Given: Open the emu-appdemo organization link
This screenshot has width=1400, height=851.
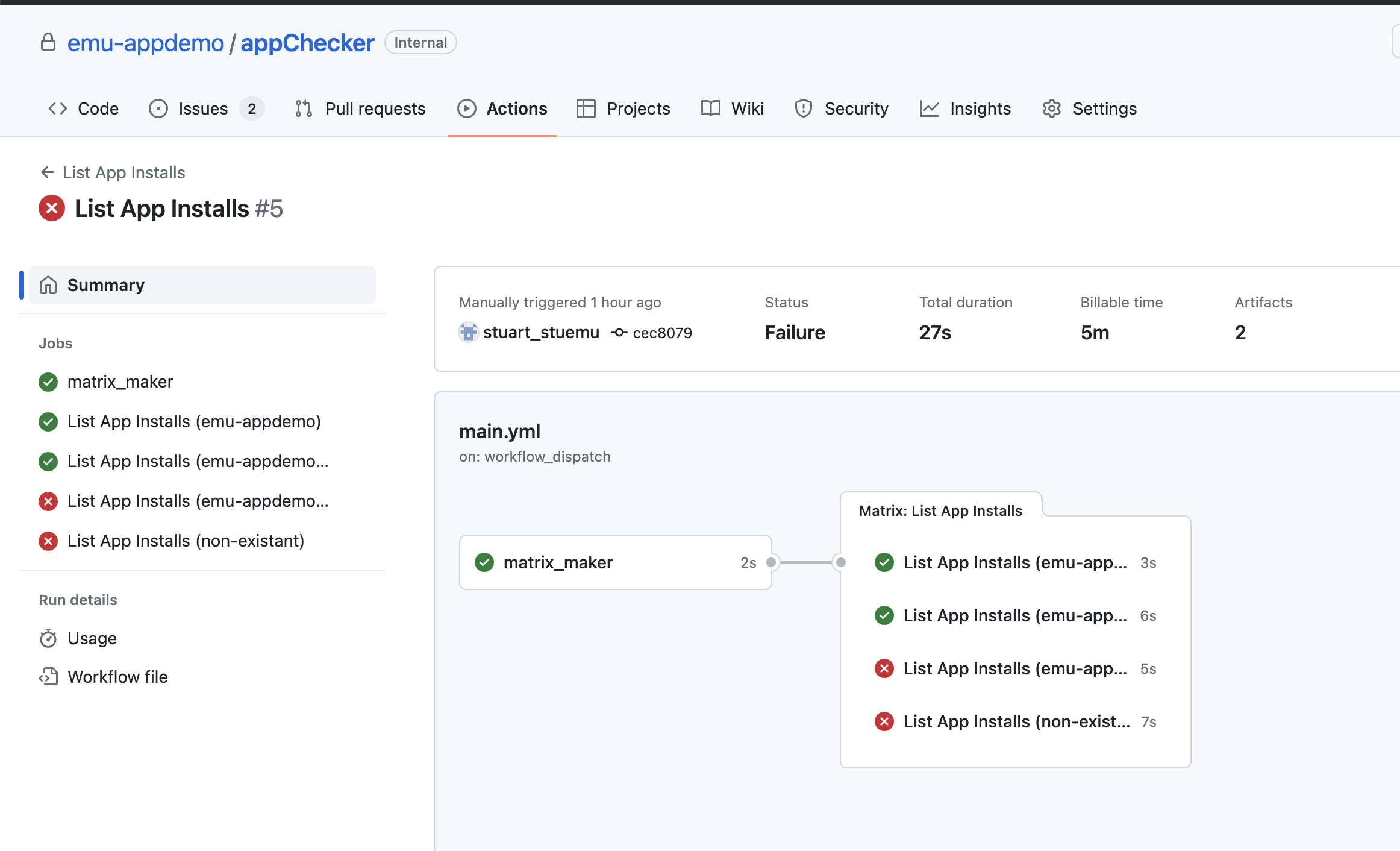Looking at the screenshot, I should click(145, 43).
